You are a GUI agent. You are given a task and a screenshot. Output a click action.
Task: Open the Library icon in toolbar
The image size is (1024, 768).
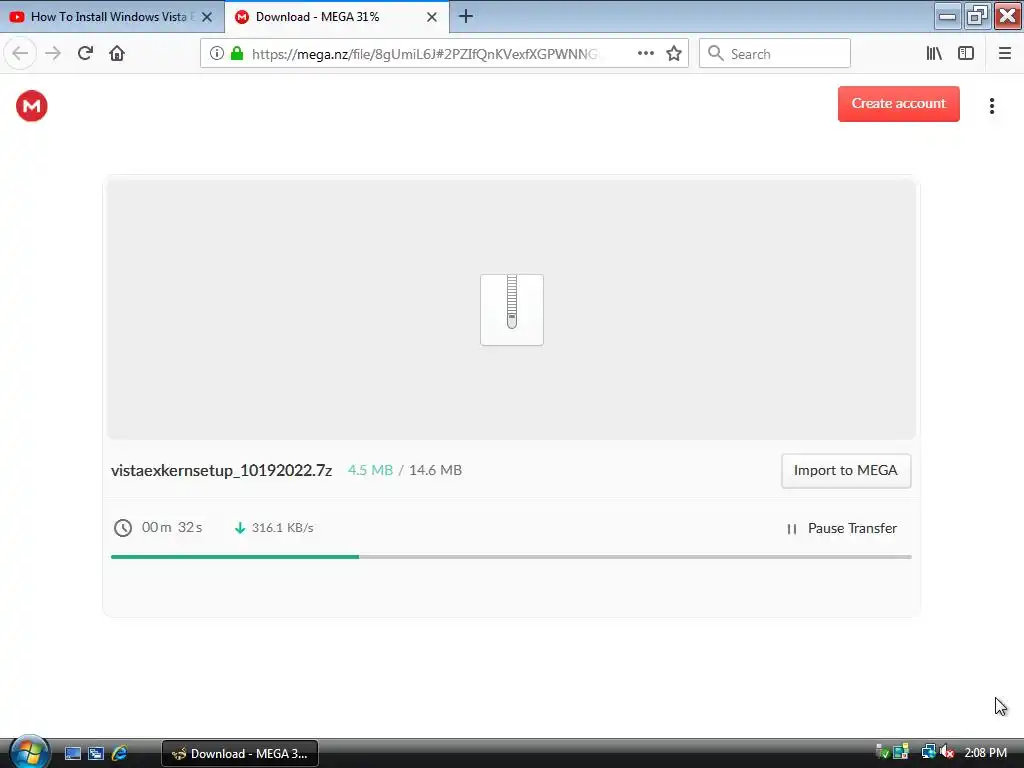click(934, 54)
